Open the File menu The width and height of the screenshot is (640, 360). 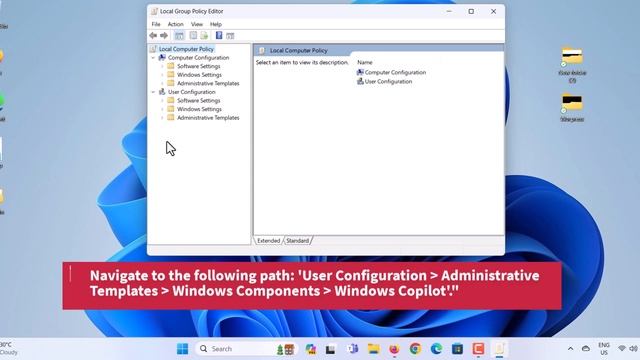tap(156, 24)
